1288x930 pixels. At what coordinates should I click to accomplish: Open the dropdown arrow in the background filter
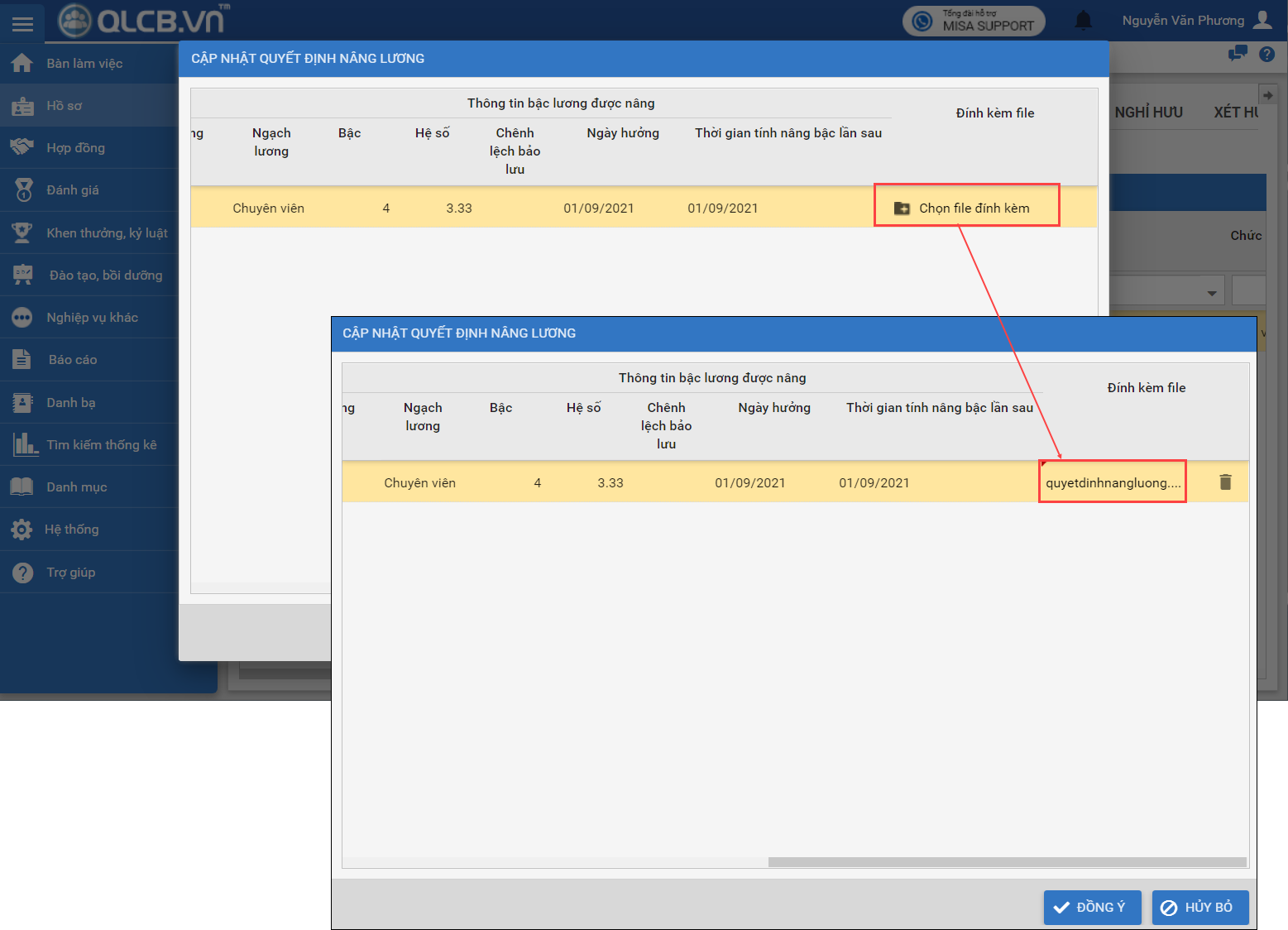1211,293
